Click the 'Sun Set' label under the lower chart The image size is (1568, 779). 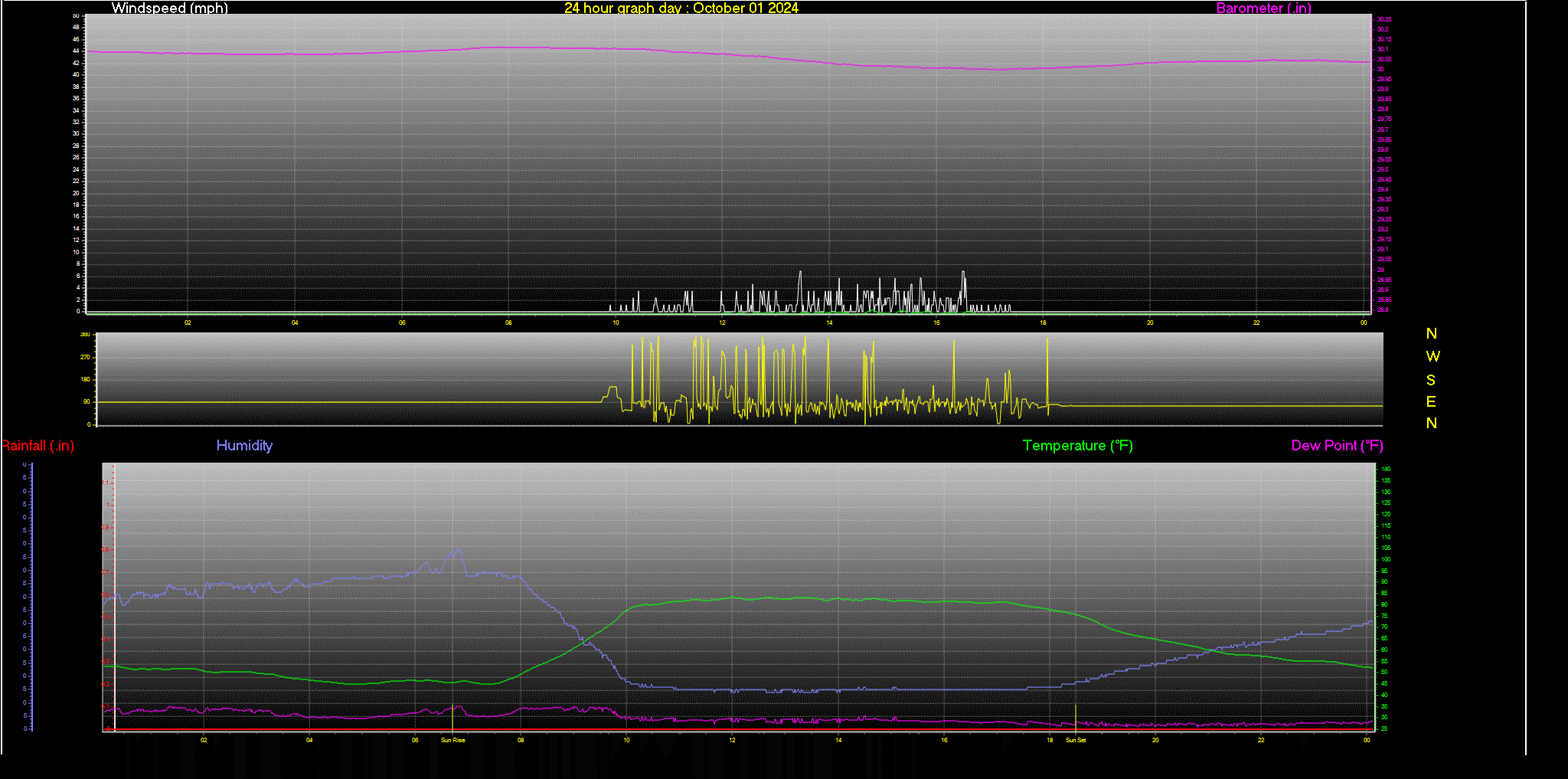[x=1075, y=740]
